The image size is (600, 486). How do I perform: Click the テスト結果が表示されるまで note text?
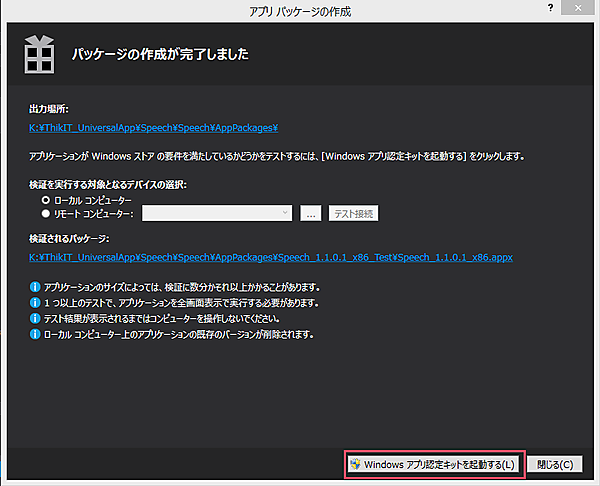click(x=162, y=318)
